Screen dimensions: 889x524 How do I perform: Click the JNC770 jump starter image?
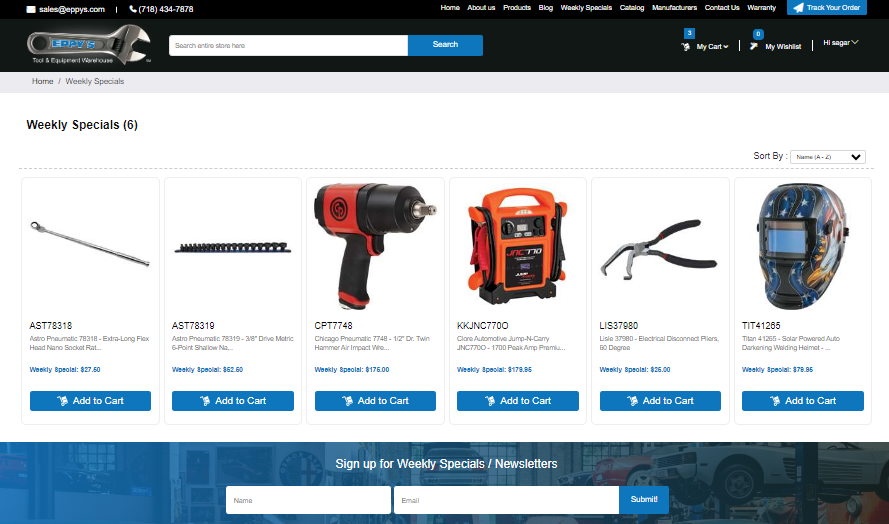tap(518, 247)
